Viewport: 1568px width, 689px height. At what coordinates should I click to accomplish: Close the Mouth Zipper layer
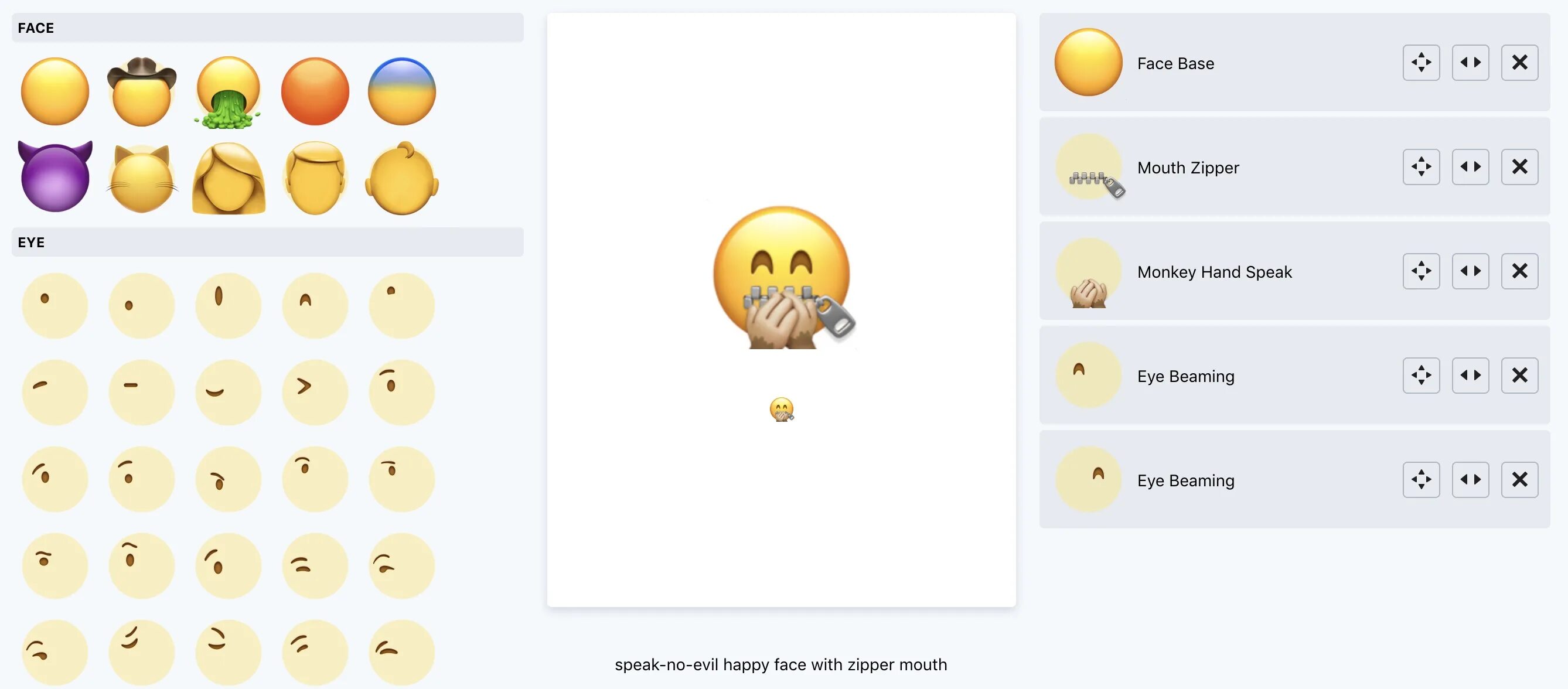click(1520, 166)
